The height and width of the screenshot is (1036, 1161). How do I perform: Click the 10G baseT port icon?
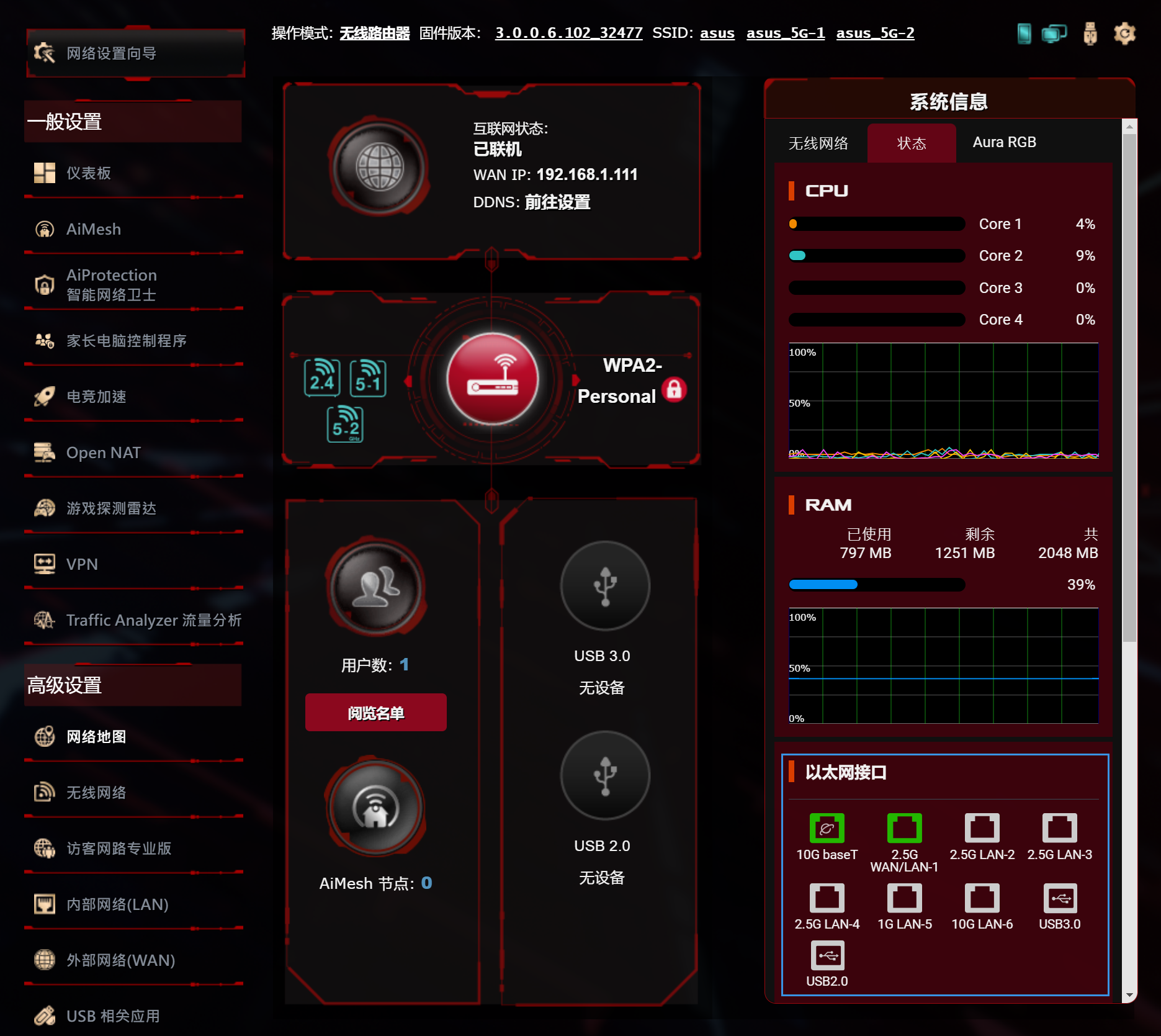pyautogui.click(x=827, y=828)
